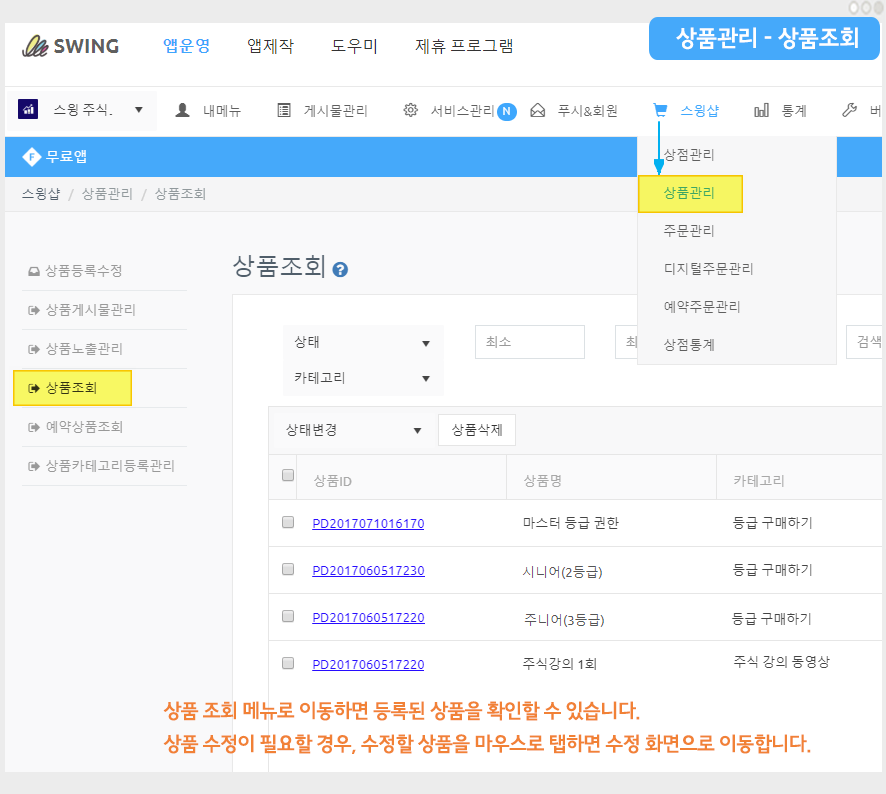
Task: Click the 통계 bar chart icon
Action: (x=762, y=110)
